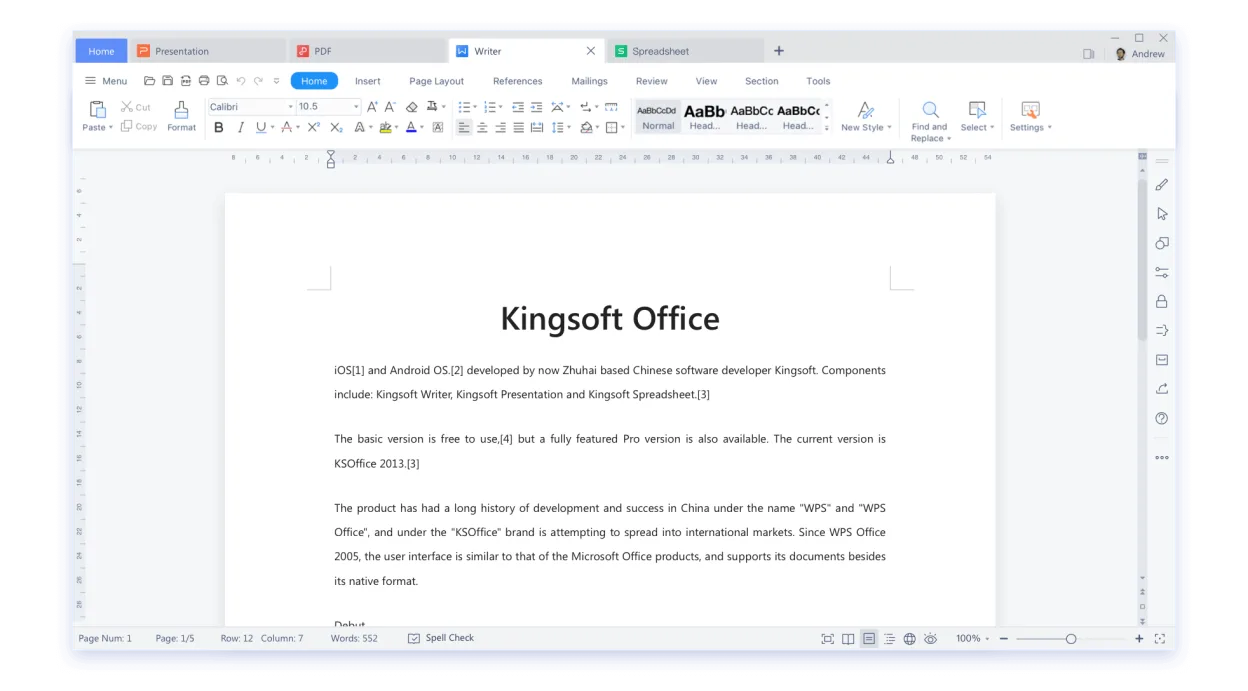Click the zoom in plus button
Image resolution: width=1248 pixels, height=691 pixels.
pos(1139,639)
